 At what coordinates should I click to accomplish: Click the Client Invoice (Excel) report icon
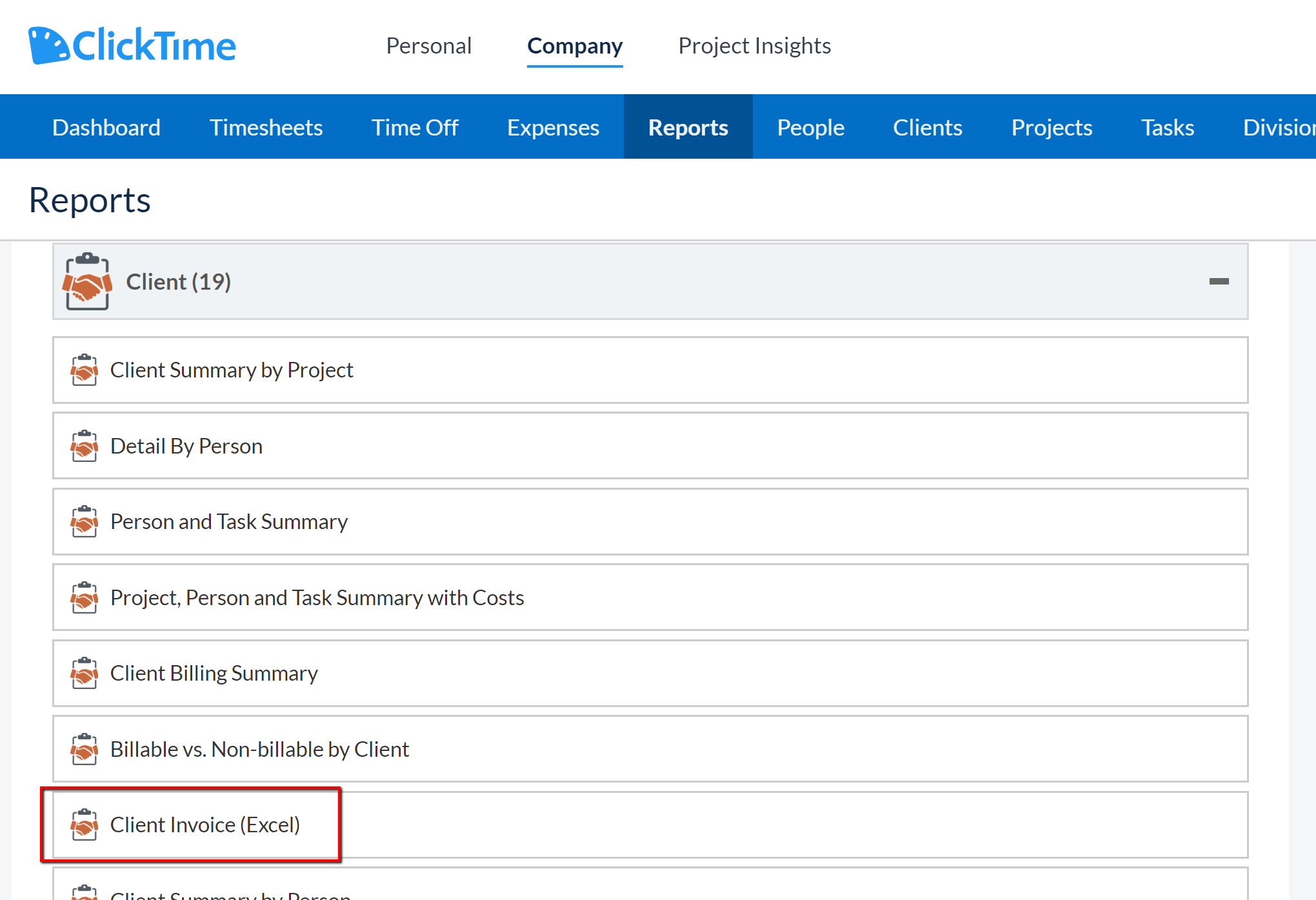[85, 825]
